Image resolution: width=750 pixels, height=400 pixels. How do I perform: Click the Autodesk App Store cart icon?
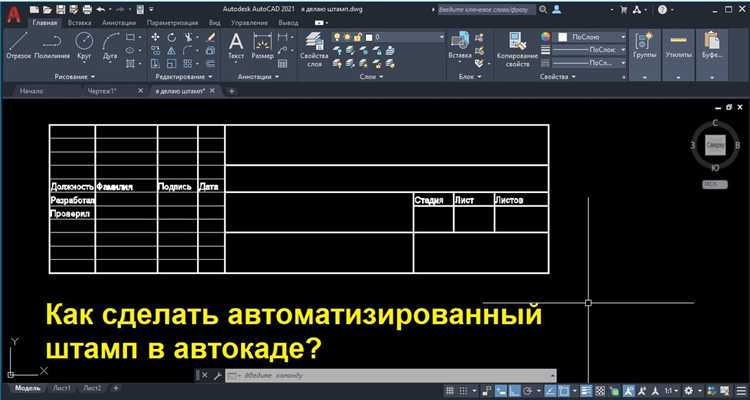pos(624,10)
